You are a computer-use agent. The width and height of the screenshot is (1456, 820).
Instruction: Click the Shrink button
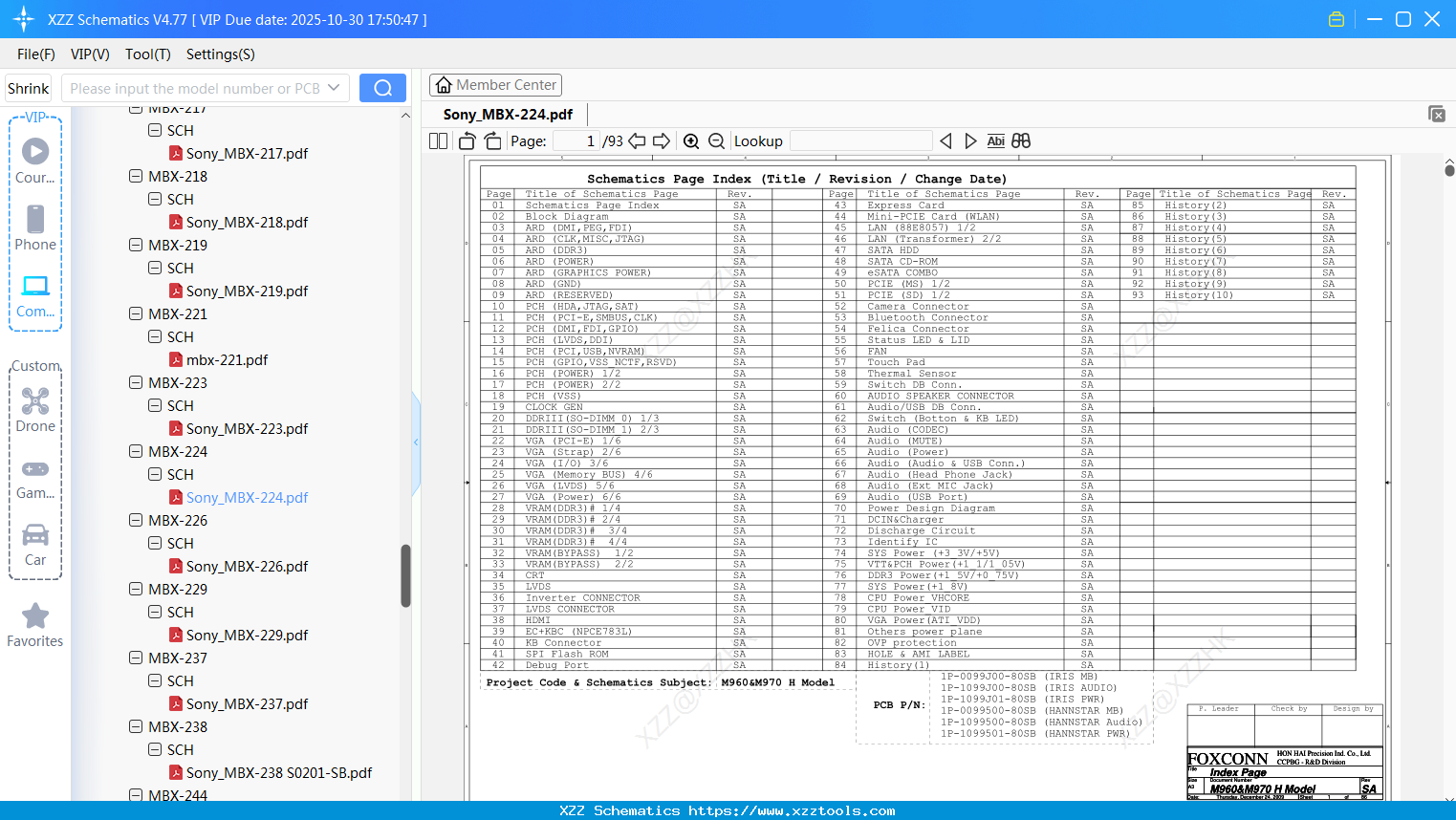29,88
